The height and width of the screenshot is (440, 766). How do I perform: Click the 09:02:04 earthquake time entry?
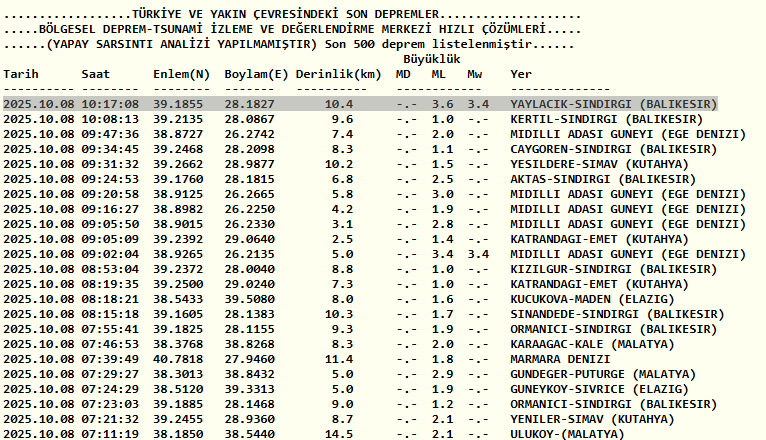[x=110, y=254]
